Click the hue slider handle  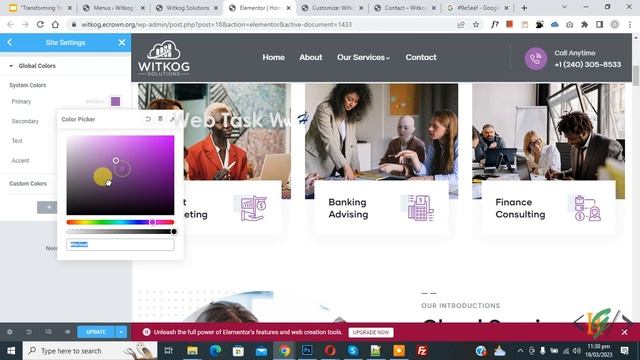152,222
